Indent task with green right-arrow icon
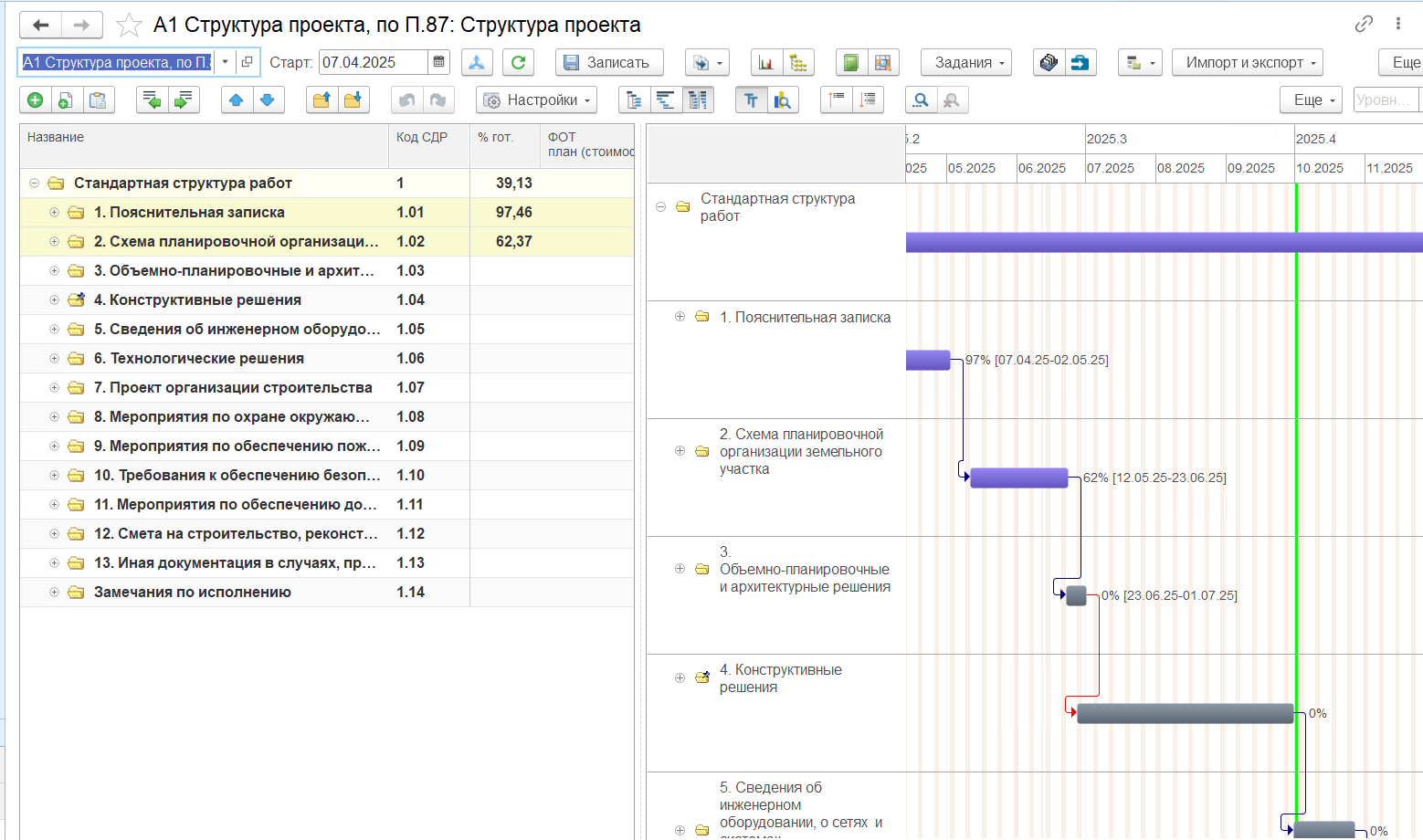 (184, 100)
